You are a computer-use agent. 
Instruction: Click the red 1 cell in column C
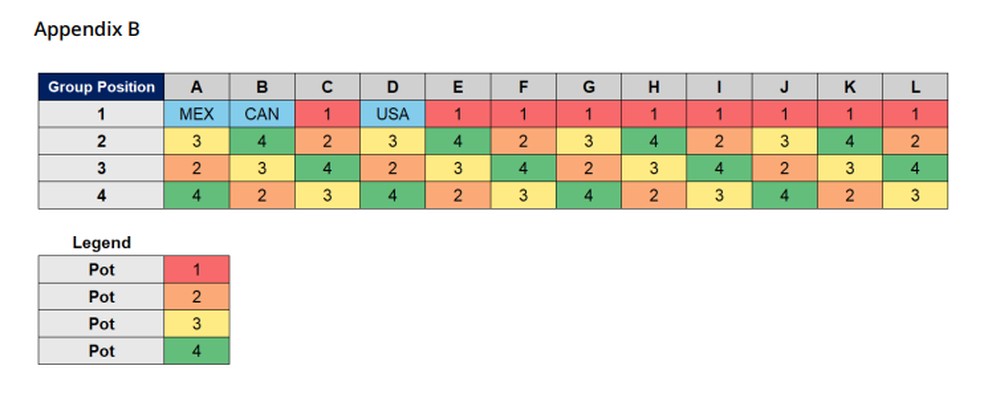[x=327, y=114]
